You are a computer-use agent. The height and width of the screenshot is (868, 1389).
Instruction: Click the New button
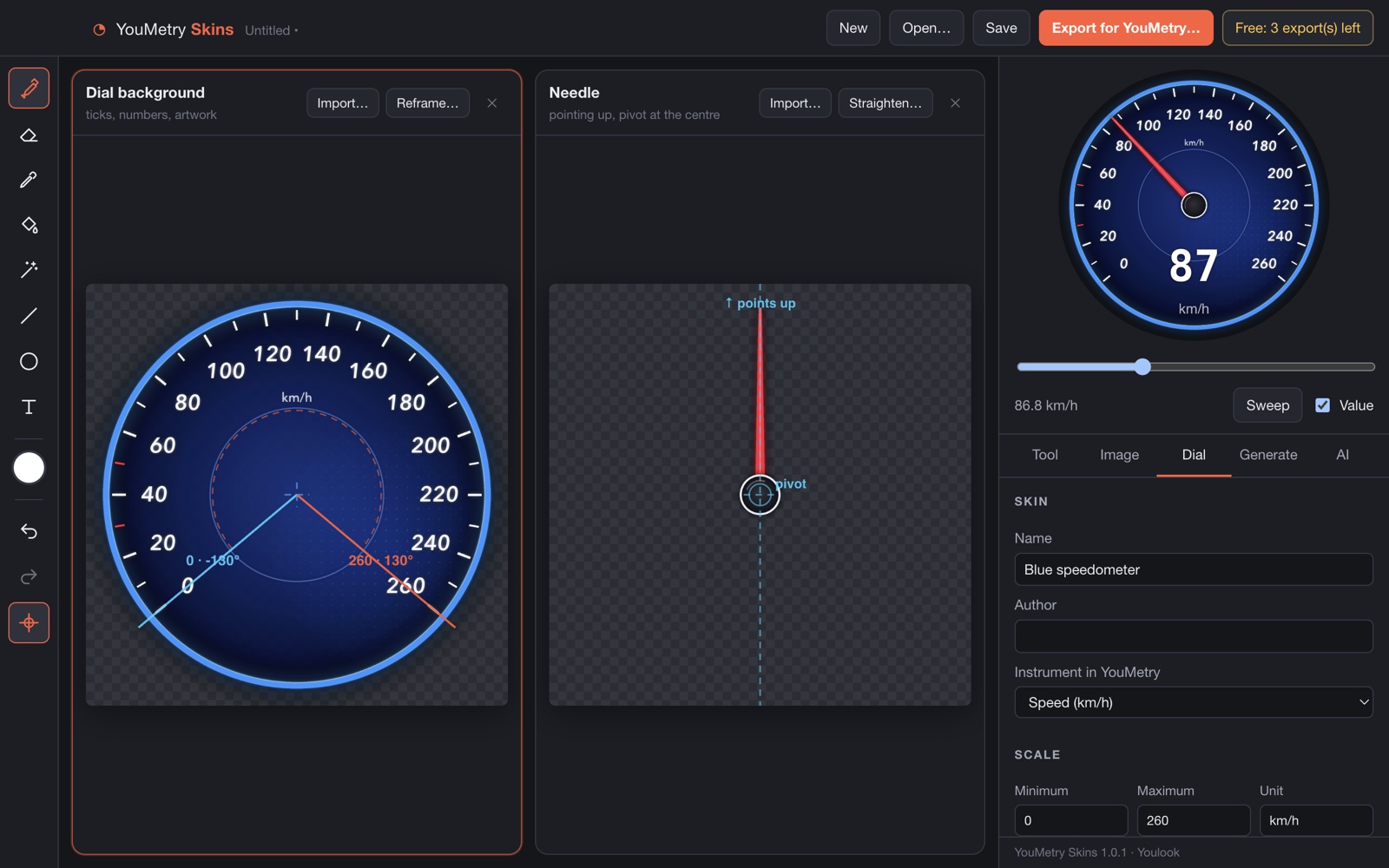pyautogui.click(x=853, y=28)
